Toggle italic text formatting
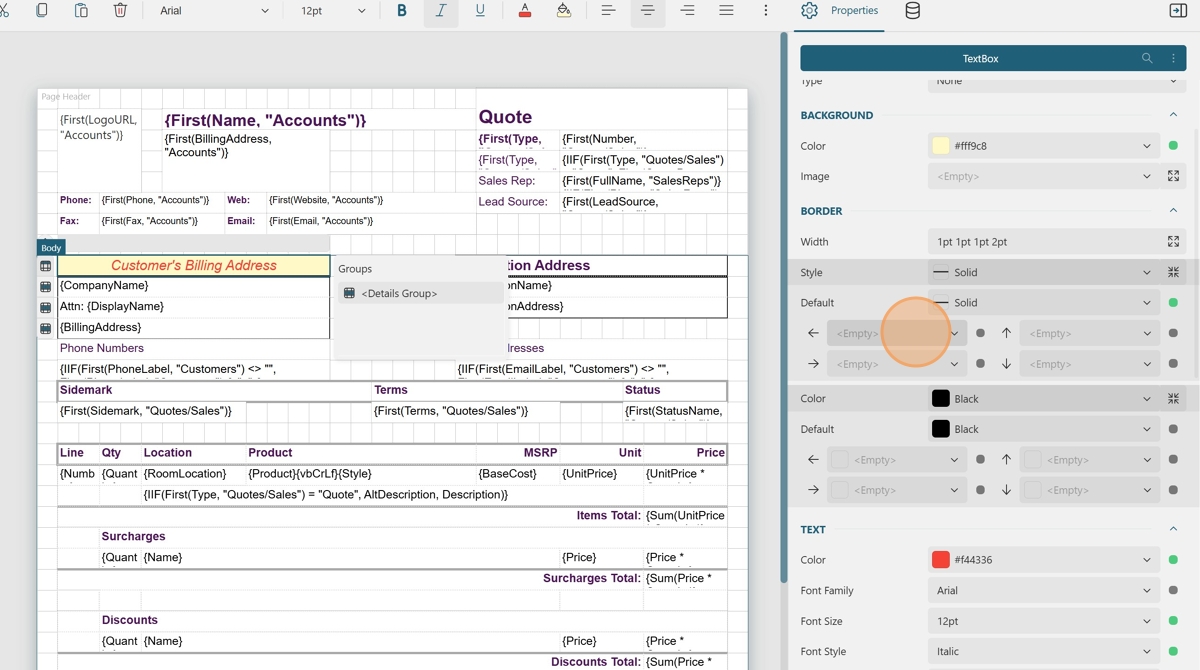The height and width of the screenshot is (670, 1200). pos(441,11)
